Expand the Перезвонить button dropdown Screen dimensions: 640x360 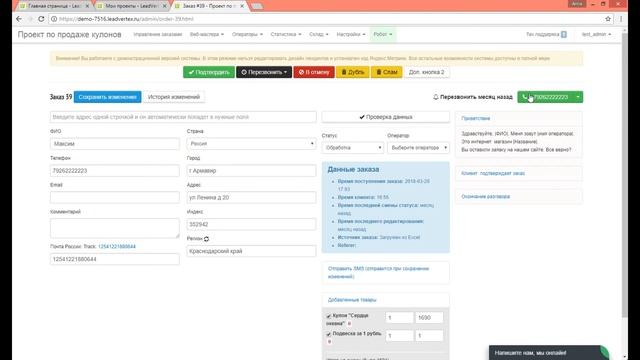tap(264, 72)
